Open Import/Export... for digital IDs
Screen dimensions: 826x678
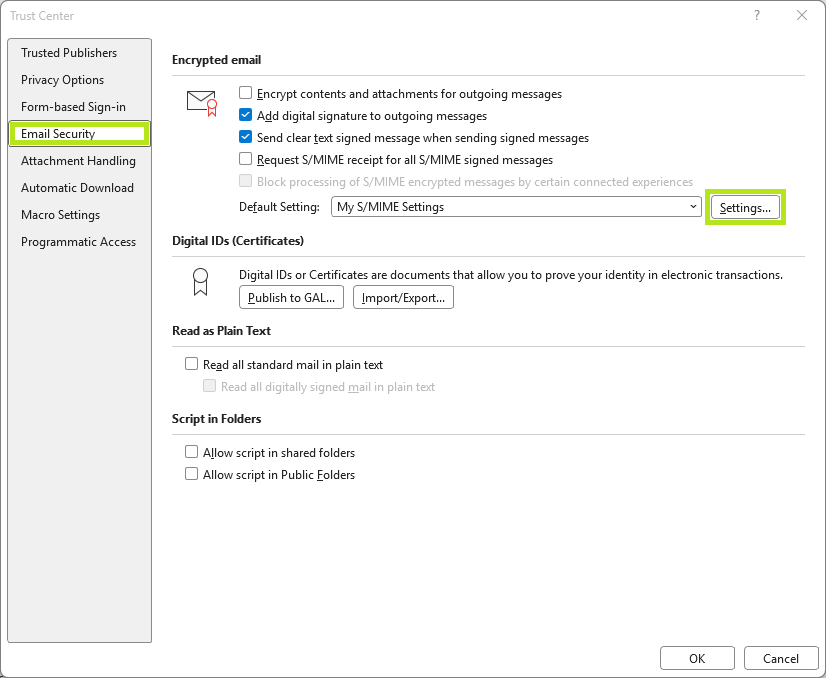pos(403,297)
